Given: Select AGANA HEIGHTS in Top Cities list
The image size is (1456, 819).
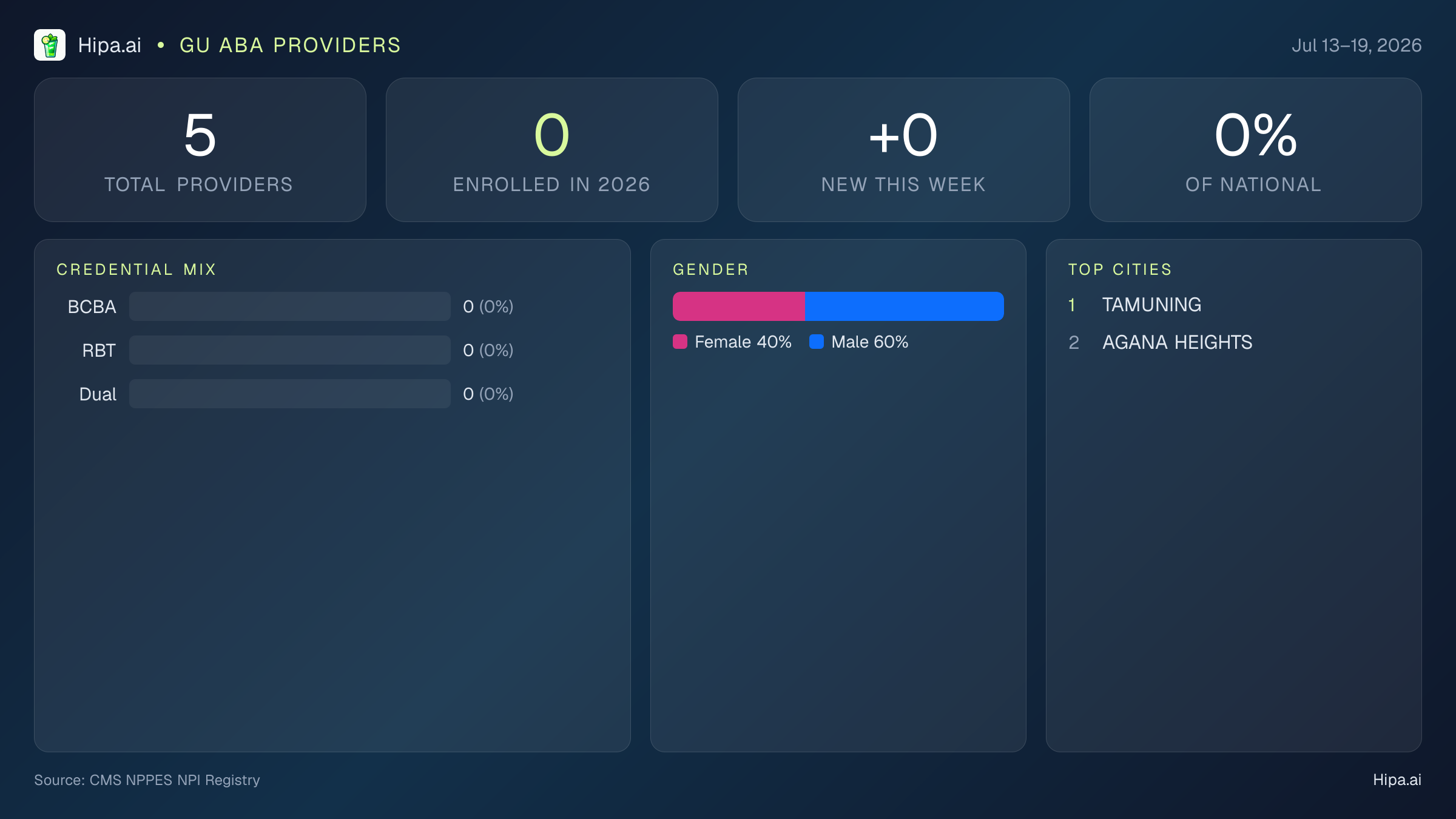Looking at the screenshot, I should (1178, 342).
